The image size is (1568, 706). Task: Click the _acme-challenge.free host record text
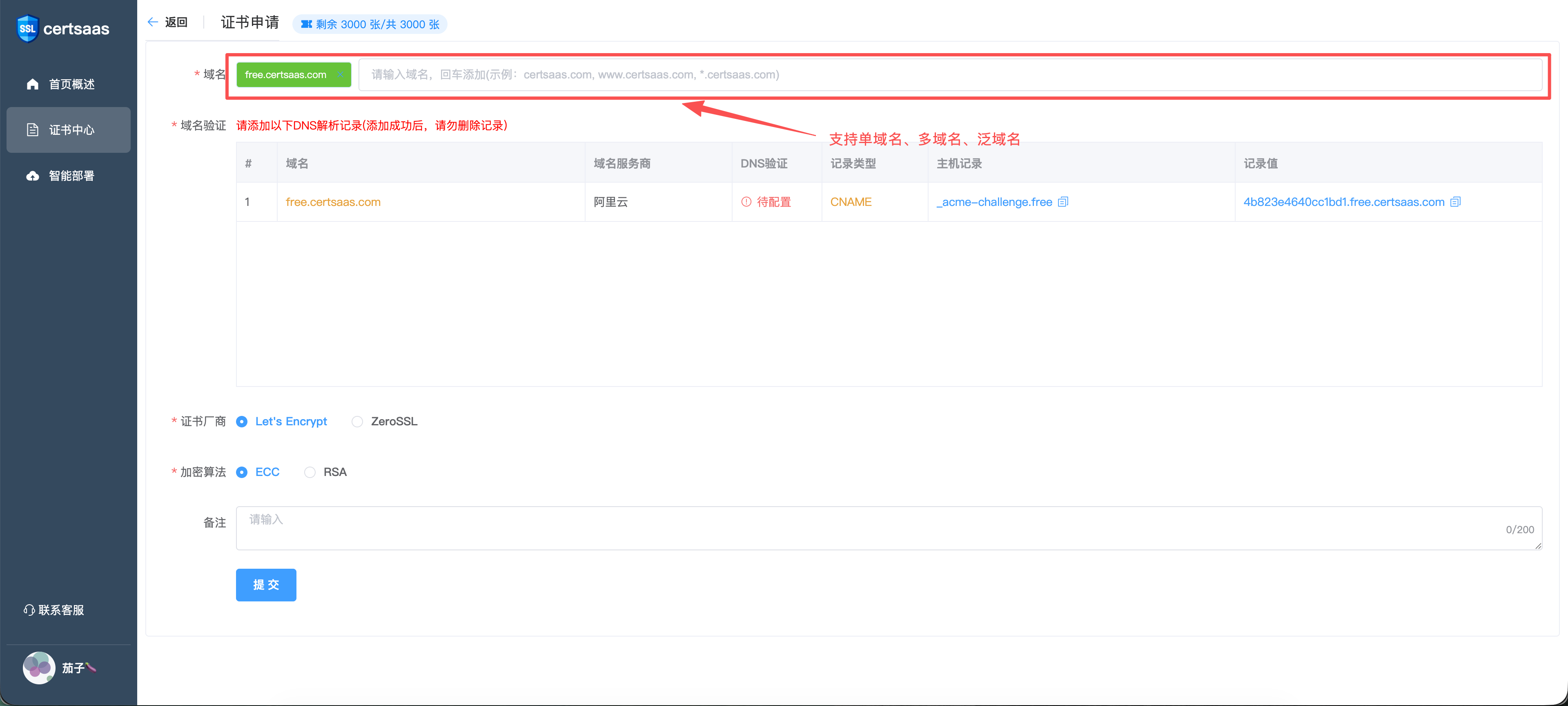pyautogui.click(x=994, y=202)
